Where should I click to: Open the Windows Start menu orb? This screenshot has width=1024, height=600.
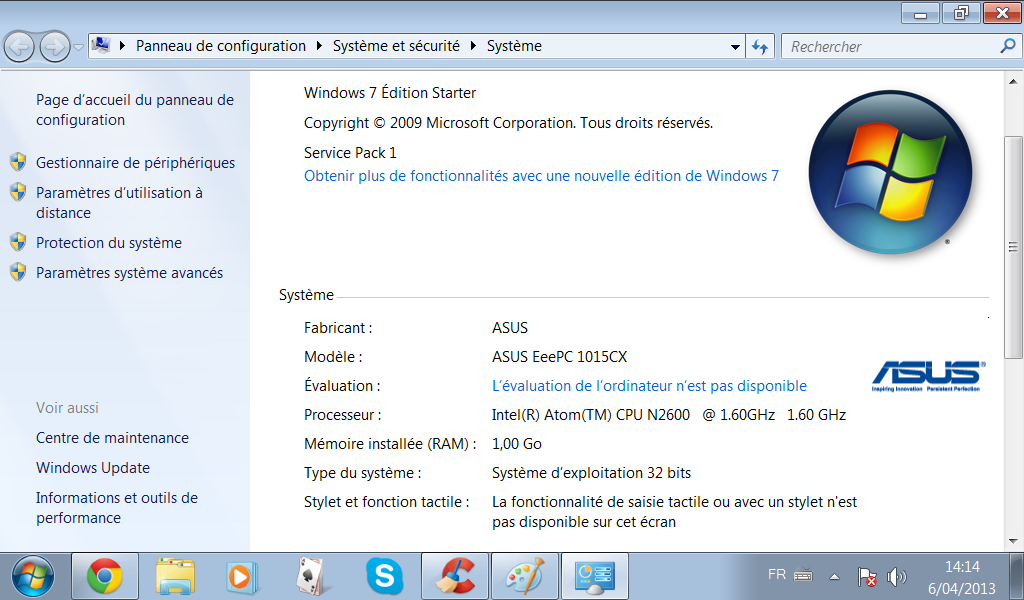coord(32,577)
